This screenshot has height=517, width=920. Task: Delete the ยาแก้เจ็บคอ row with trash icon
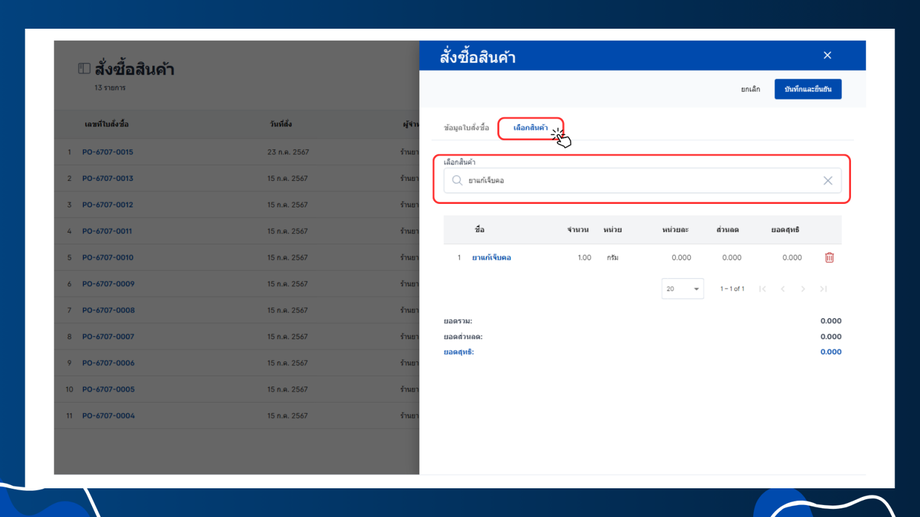tap(829, 258)
